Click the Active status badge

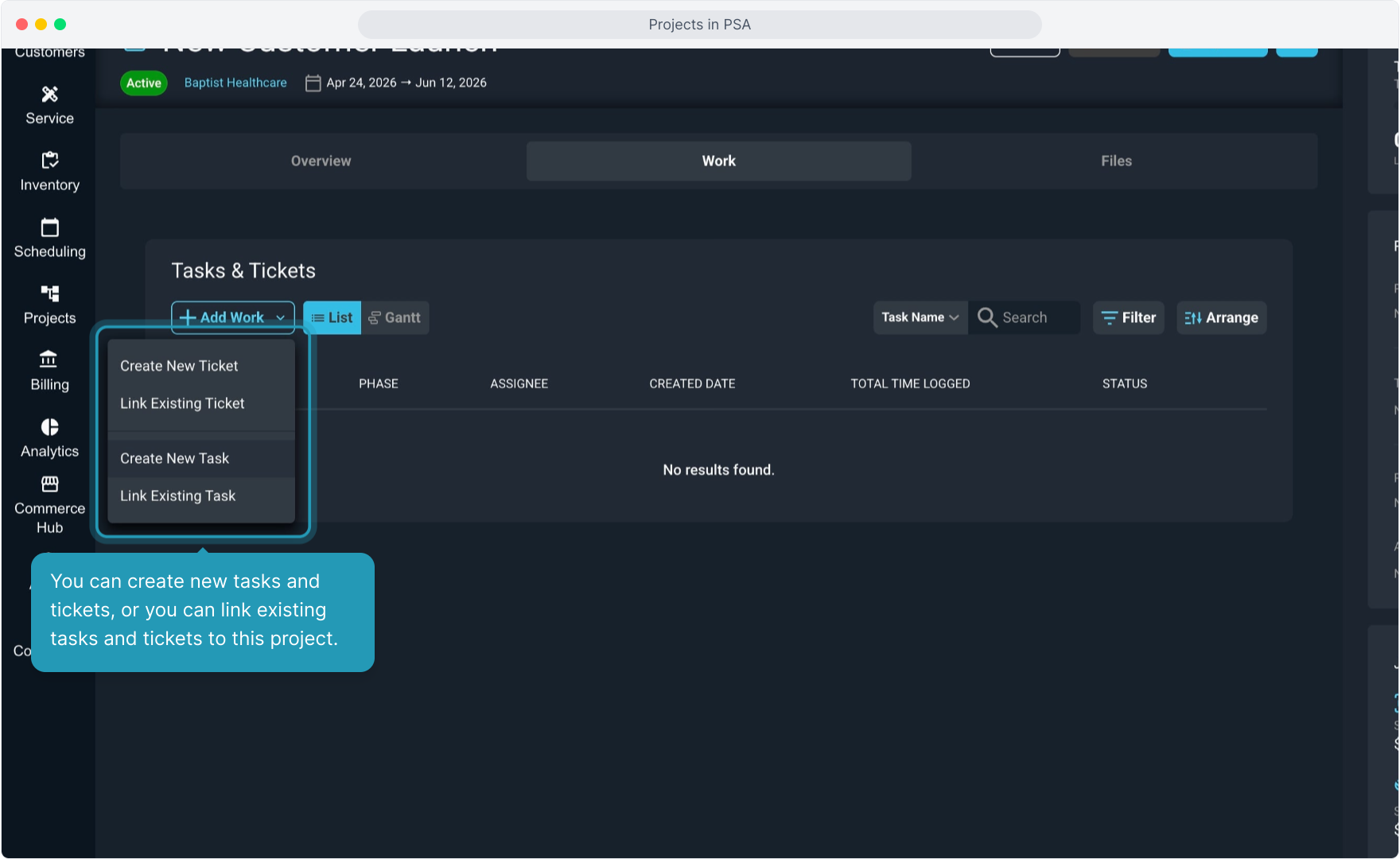point(144,83)
